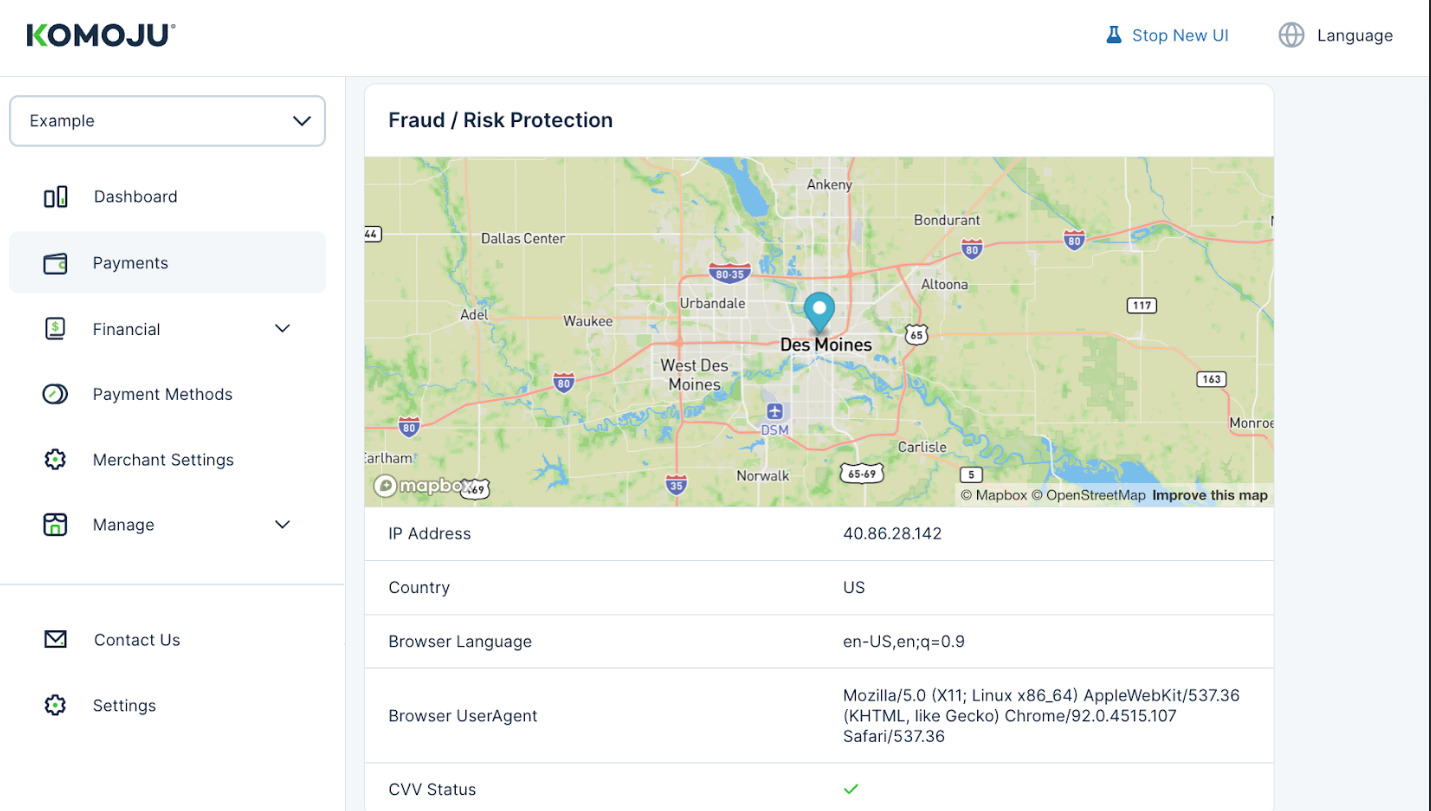This screenshot has height=811, width=1431.
Task: Click the Language globe icon
Action: (x=1291, y=35)
